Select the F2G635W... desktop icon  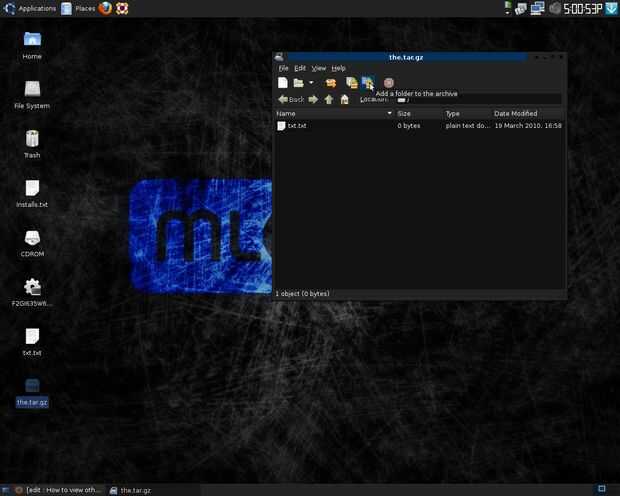(32, 293)
